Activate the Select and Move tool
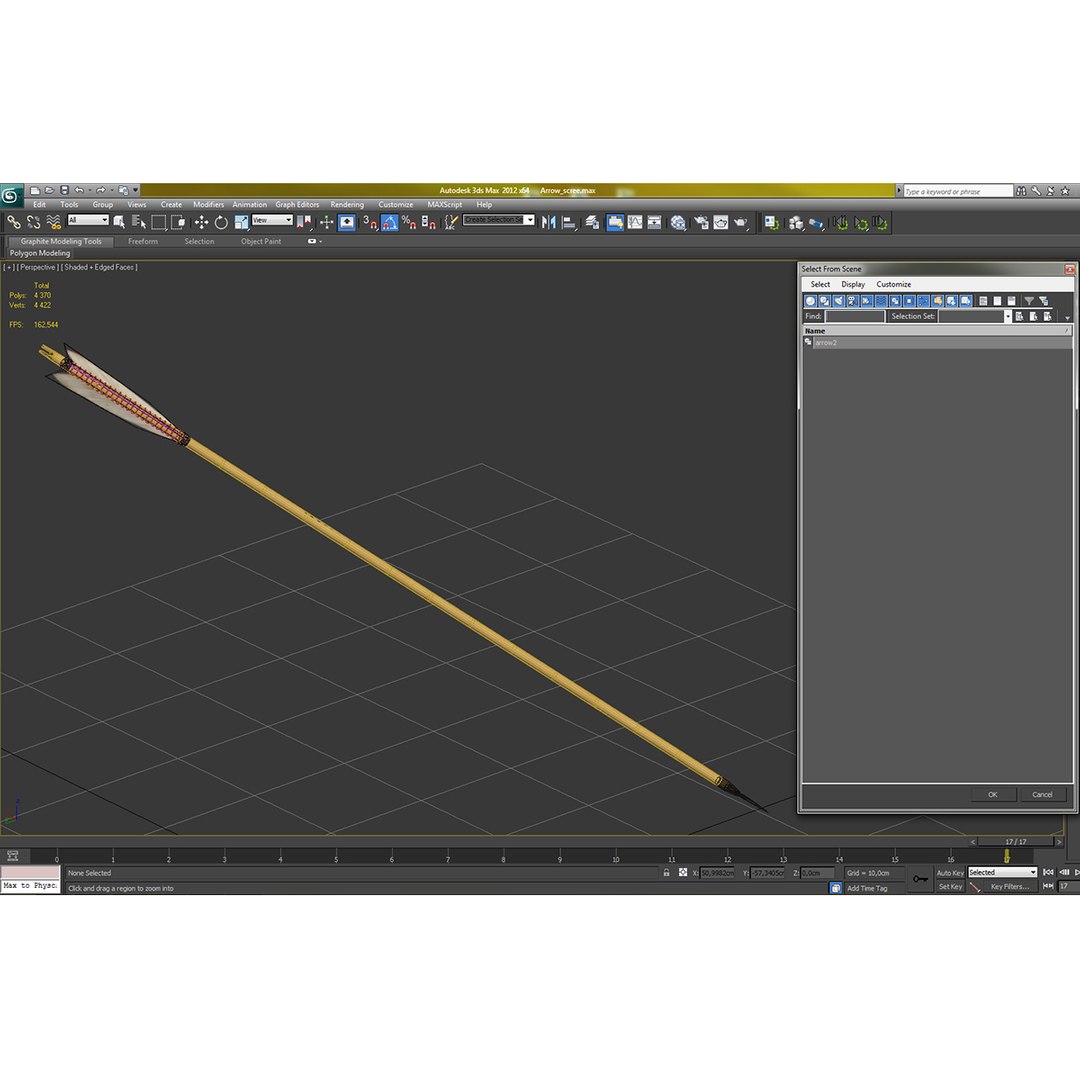Viewport: 1080px width, 1080px height. [x=201, y=222]
